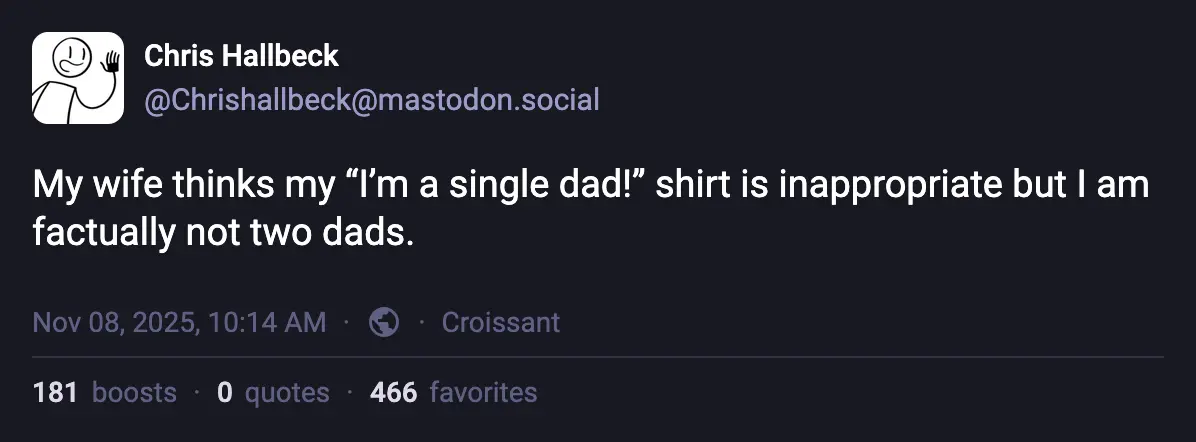Open the 466 favorites list

[x=453, y=393]
